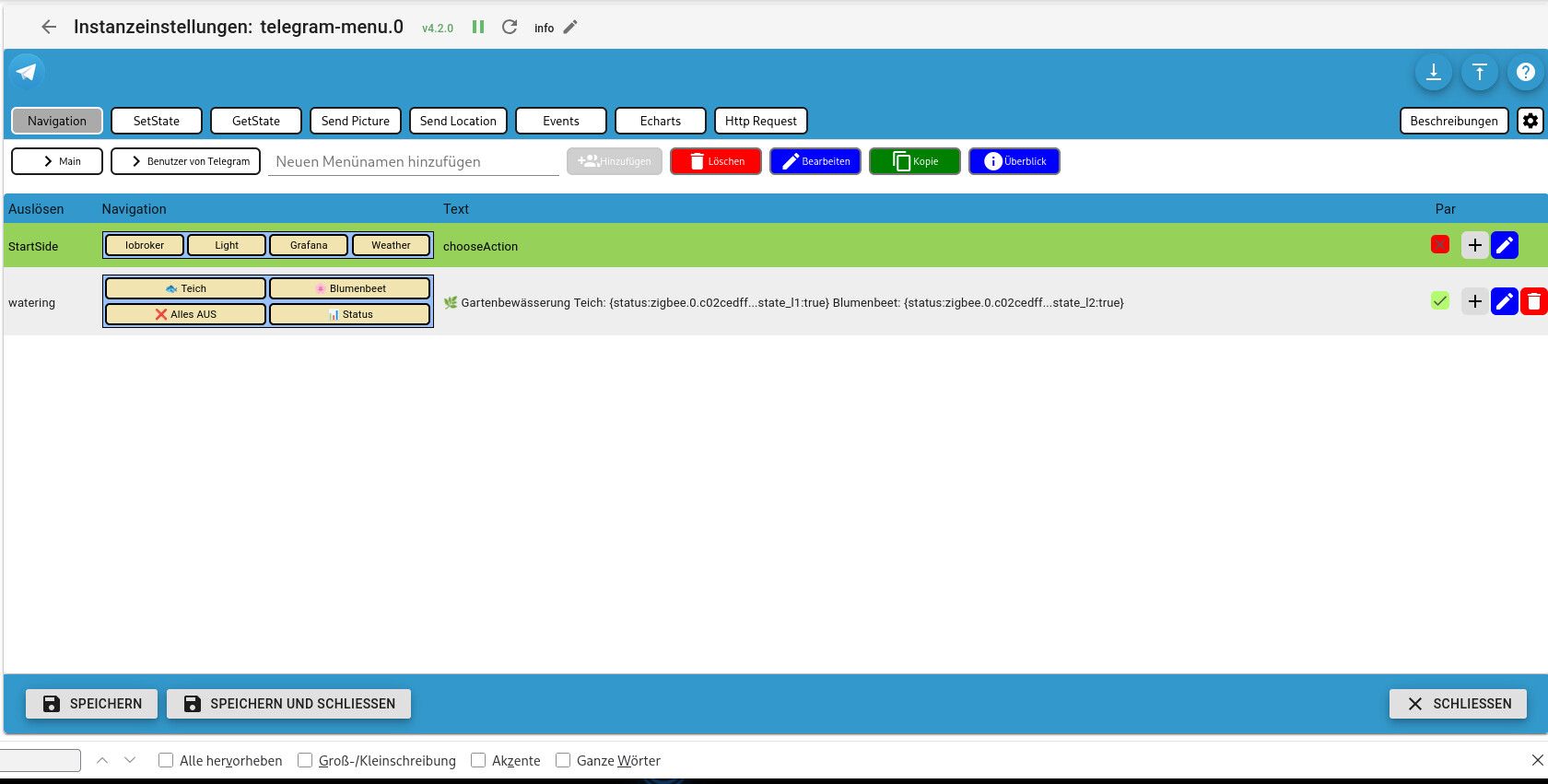
Task: Edit the StartSide row with pencil icon
Action: (x=1505, y=245)
